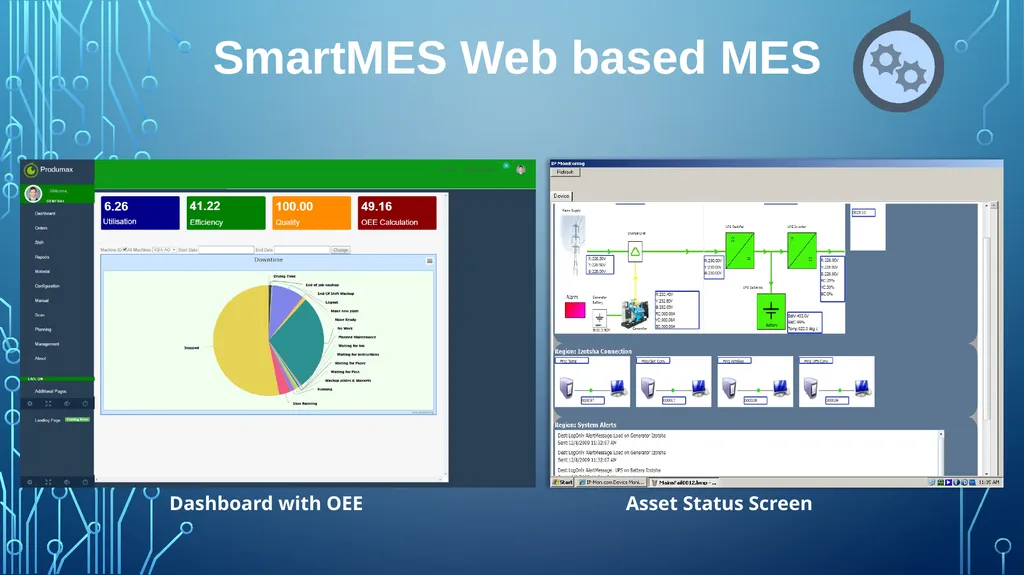Click power icon below Additional Pages
Screen dimensions: 1024x575
click(x=85, y=404)
